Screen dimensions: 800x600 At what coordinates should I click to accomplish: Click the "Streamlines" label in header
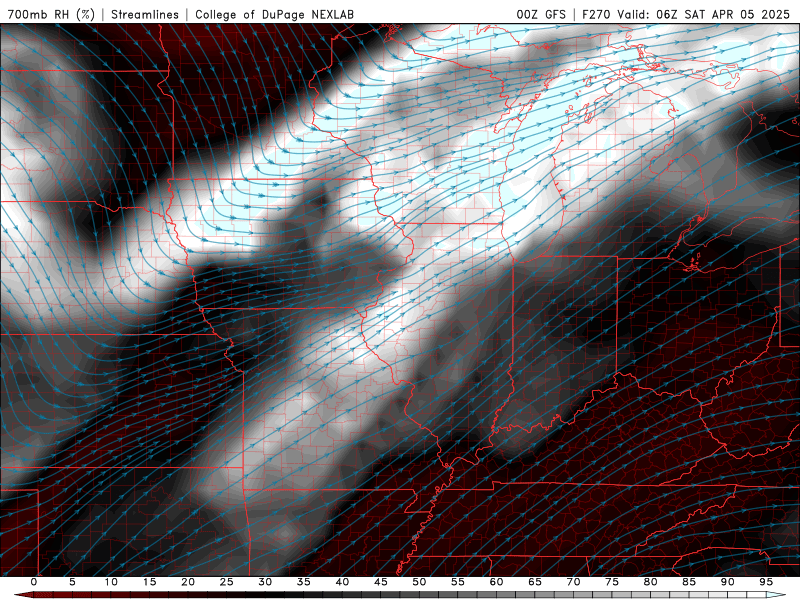(145, 14)
